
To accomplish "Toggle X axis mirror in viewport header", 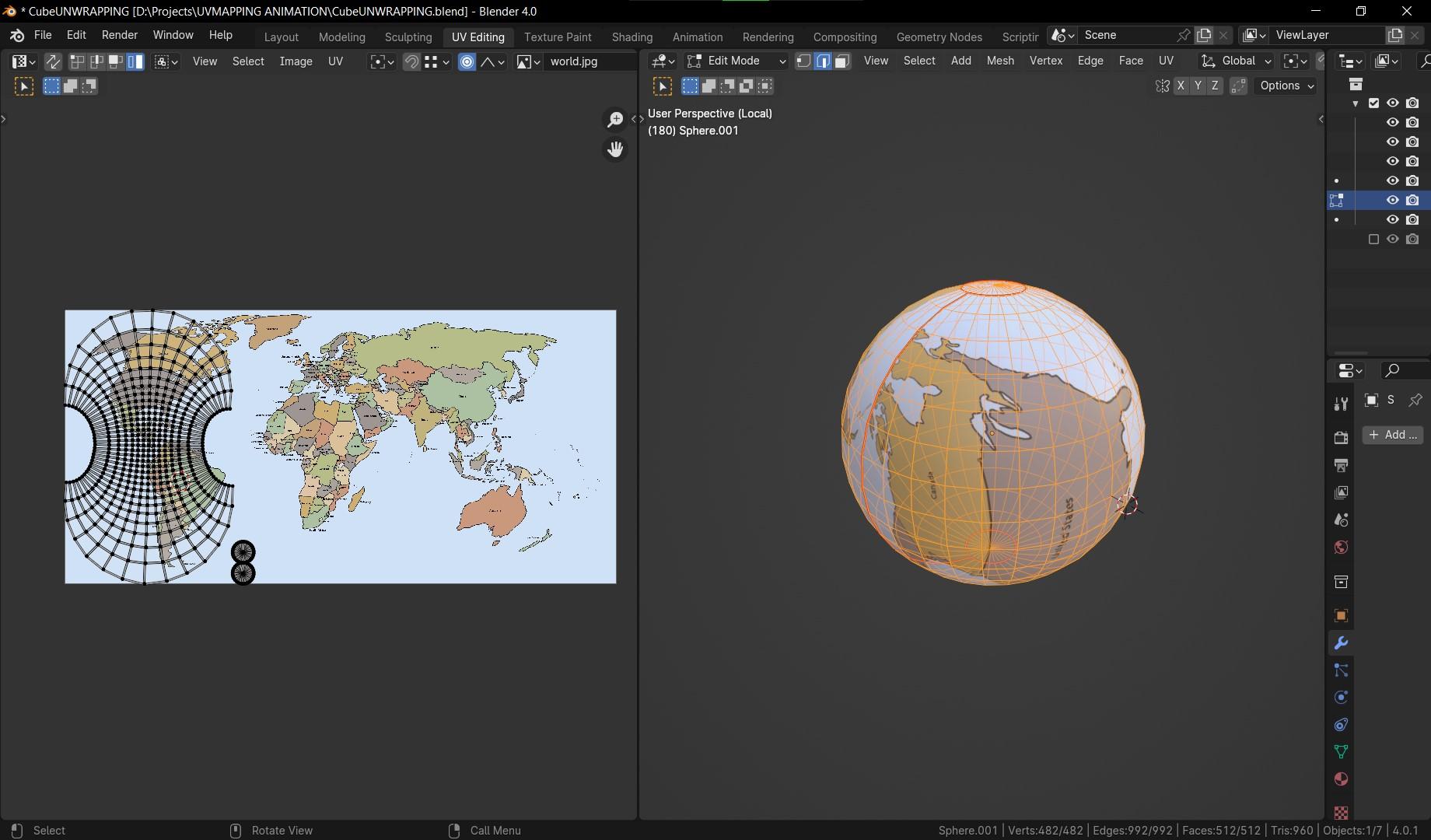I will (1181, 86).
